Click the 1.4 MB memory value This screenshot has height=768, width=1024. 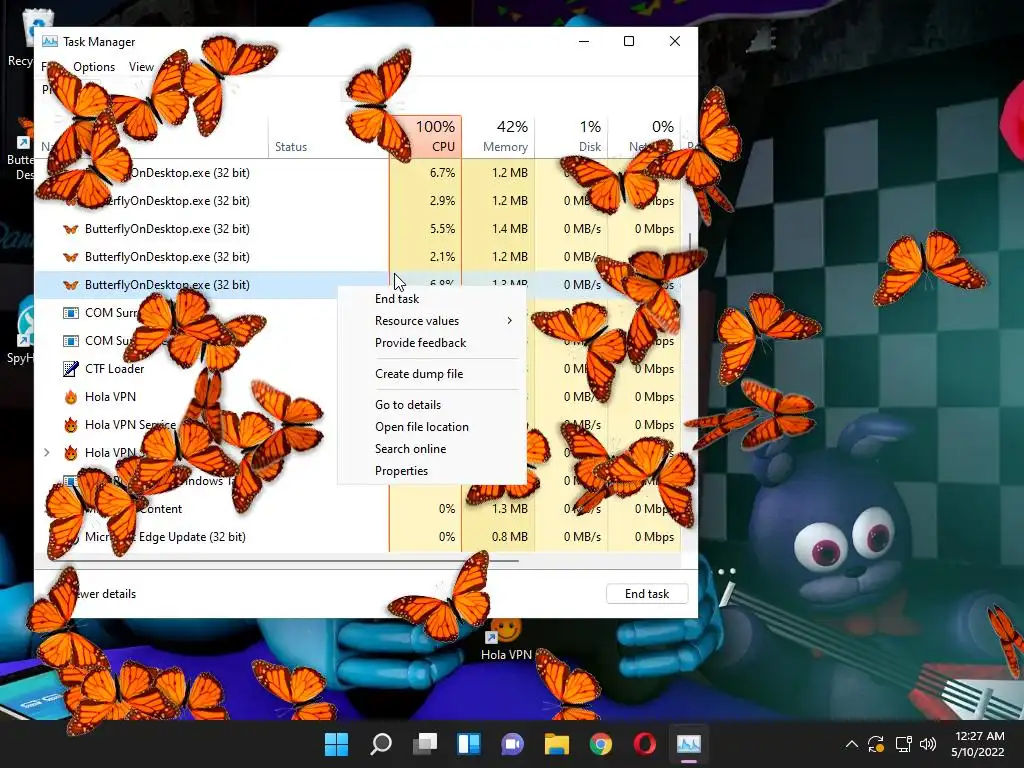coord(510,229)
